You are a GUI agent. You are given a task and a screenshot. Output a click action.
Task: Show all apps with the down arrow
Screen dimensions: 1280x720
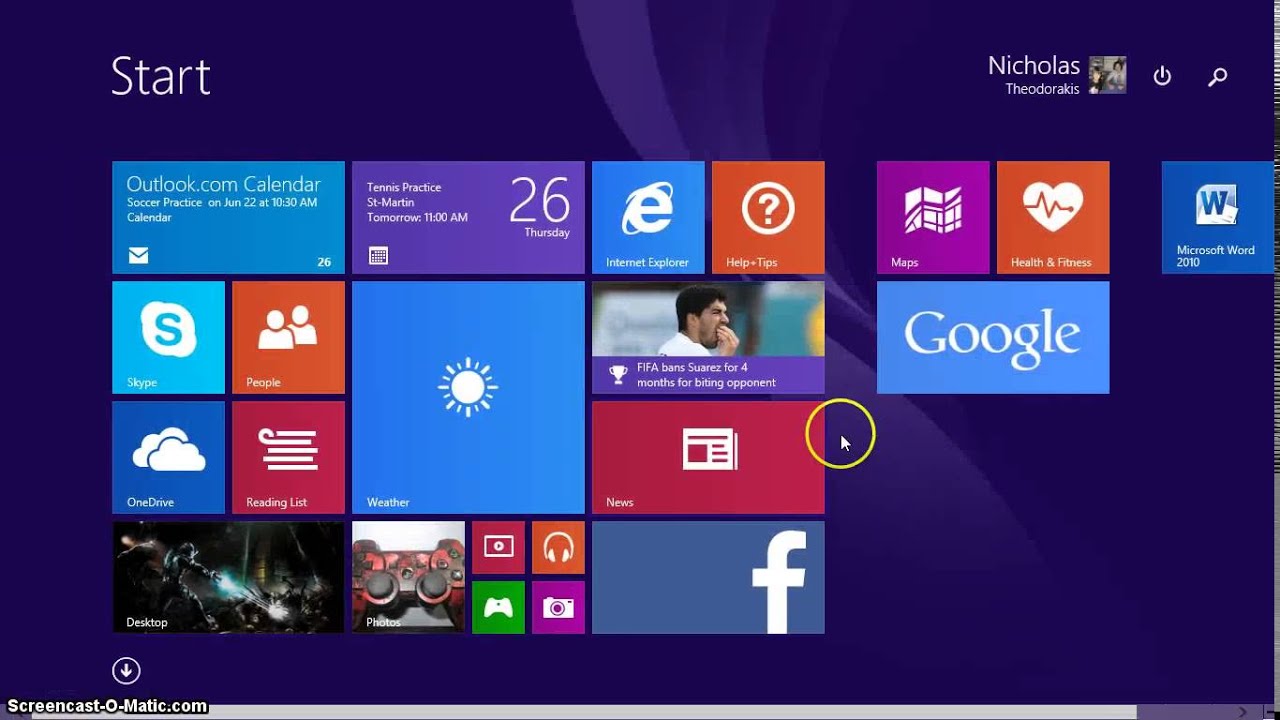(126, 670)
